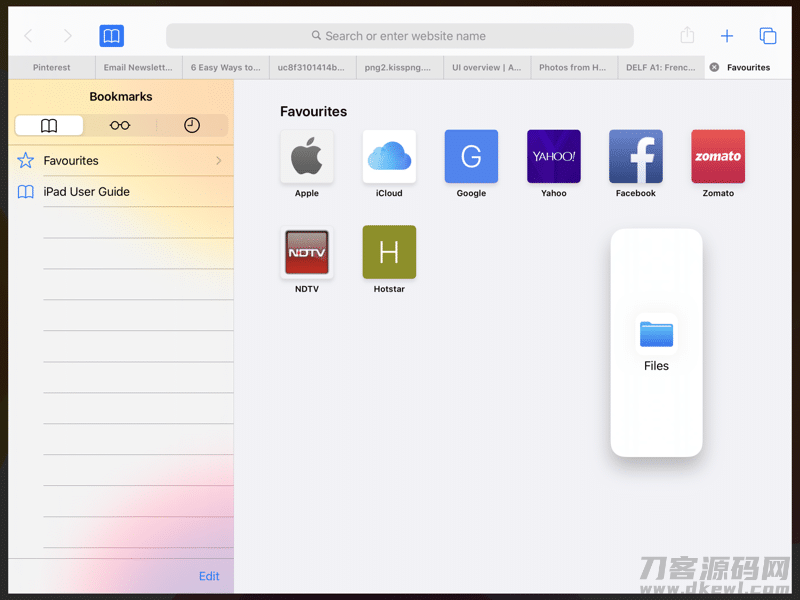
Task: Click the search or website name field
Action: point(399,36)
